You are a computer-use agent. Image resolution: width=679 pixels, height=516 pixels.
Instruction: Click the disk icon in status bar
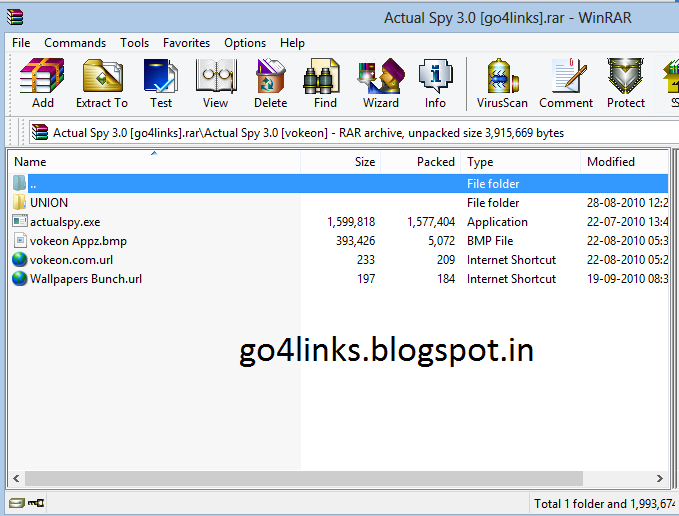[16, 503]
